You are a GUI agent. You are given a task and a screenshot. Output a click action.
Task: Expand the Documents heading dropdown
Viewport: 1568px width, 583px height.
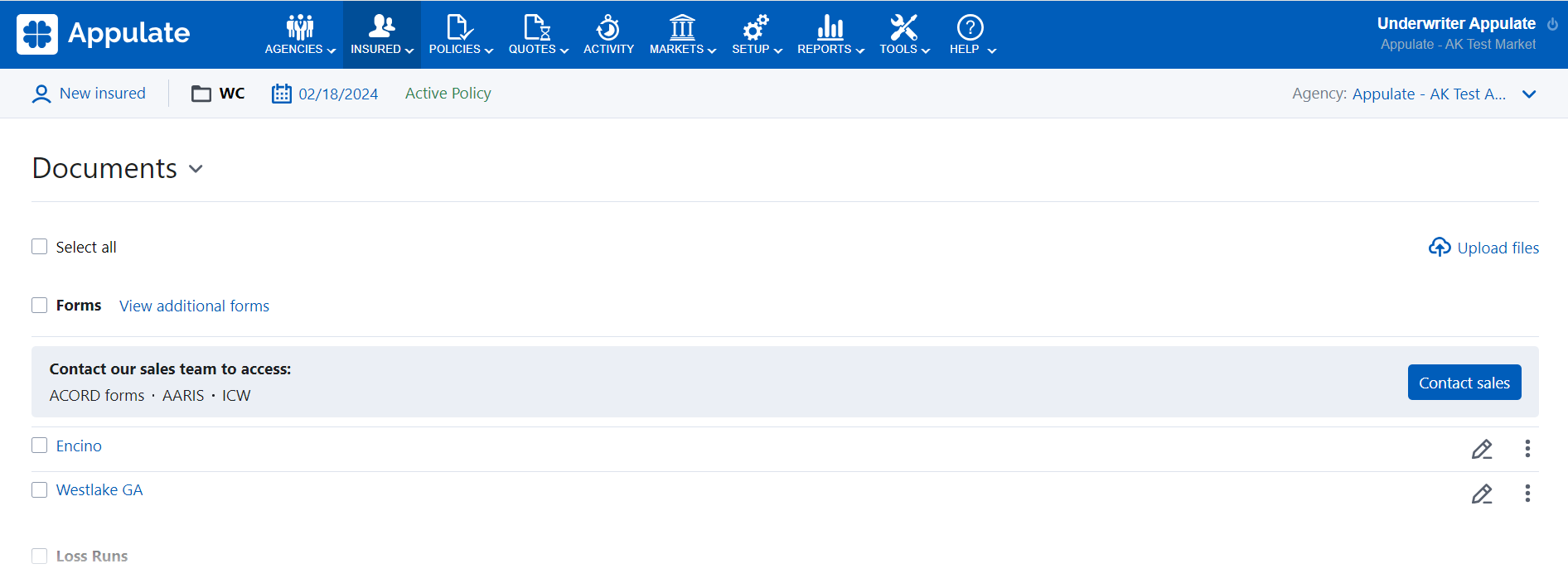click(196, 169)
